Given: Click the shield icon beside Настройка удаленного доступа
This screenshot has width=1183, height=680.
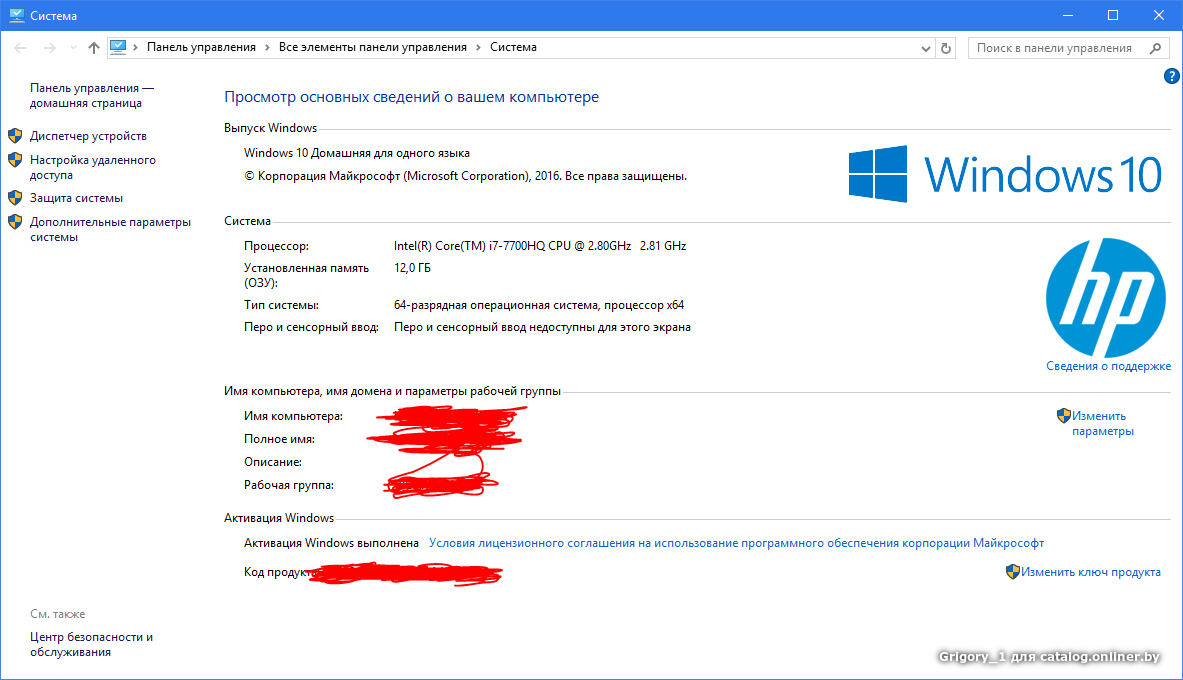Looking at the screenshot, I should 15,160.
